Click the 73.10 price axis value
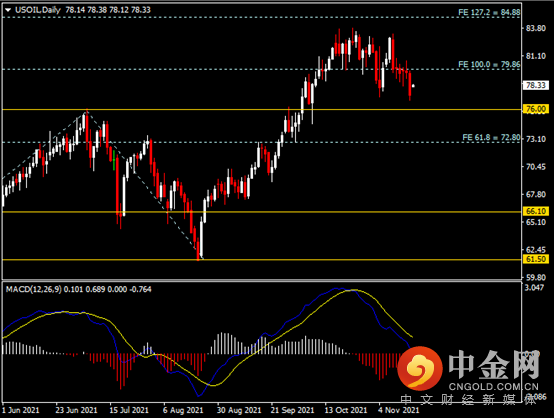This screenshot has width=554, height=418. coord(536,139)
